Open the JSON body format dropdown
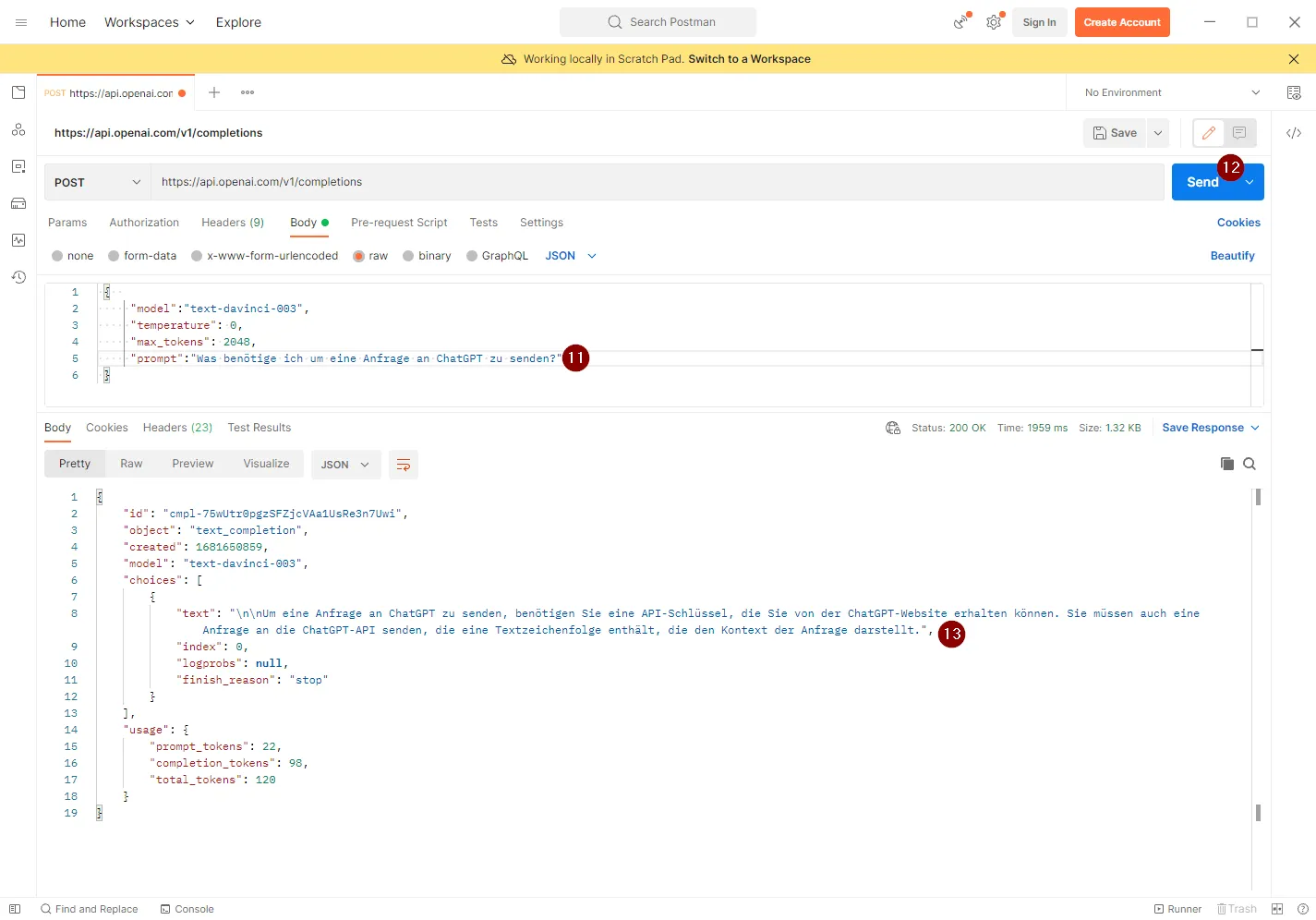Screen dimensions: 1316x920 571,256
